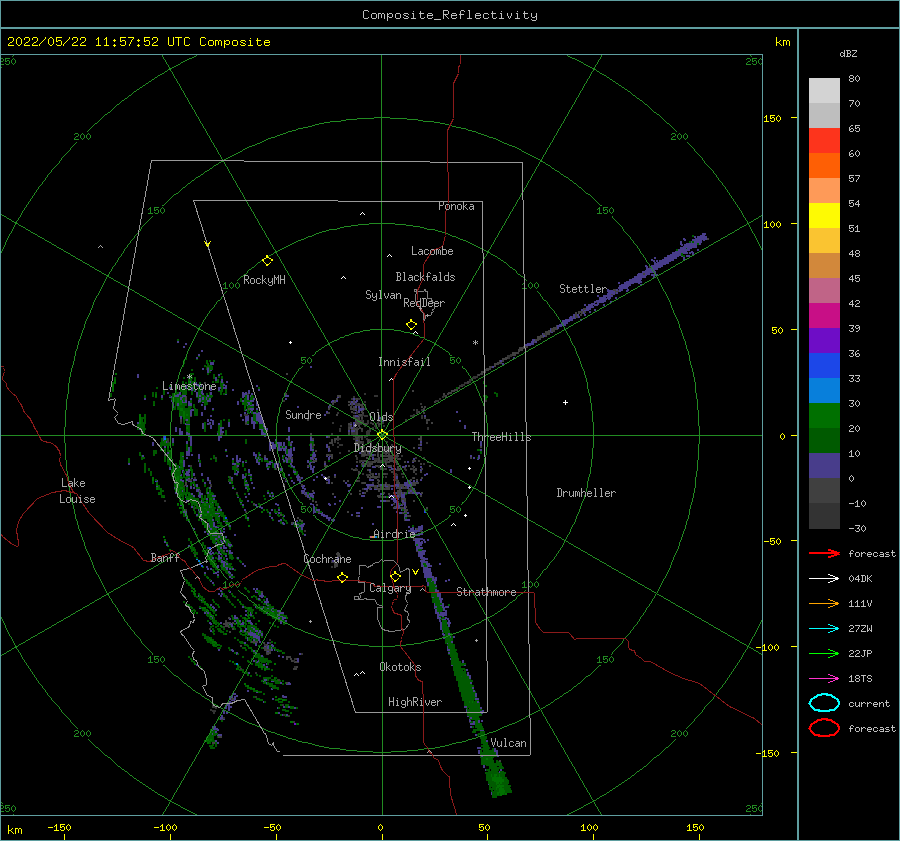This screenshot has width=900, height=841.
Task: Click the yellow 54 dBZ color swatch
Action: (x=824, y=215)
